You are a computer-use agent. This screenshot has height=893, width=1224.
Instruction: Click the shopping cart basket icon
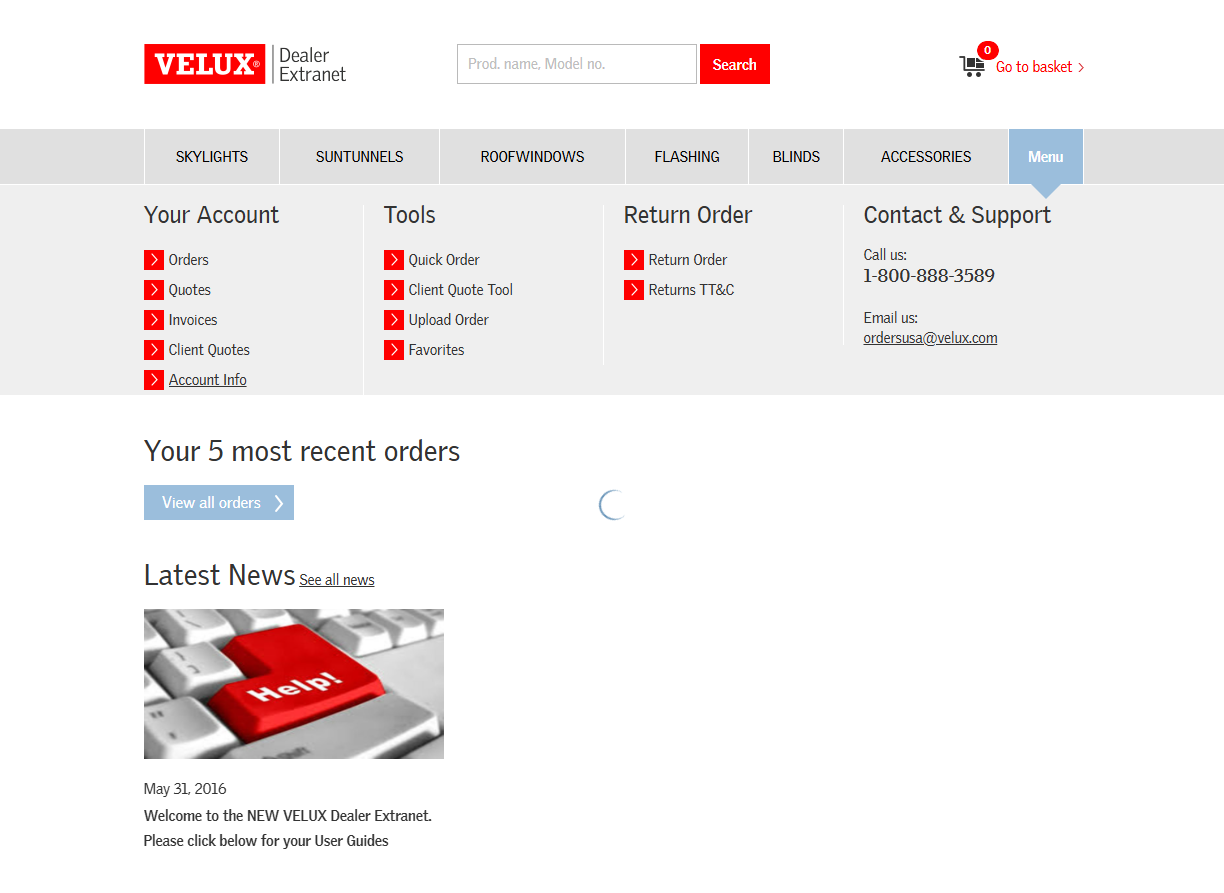(972, 66)
